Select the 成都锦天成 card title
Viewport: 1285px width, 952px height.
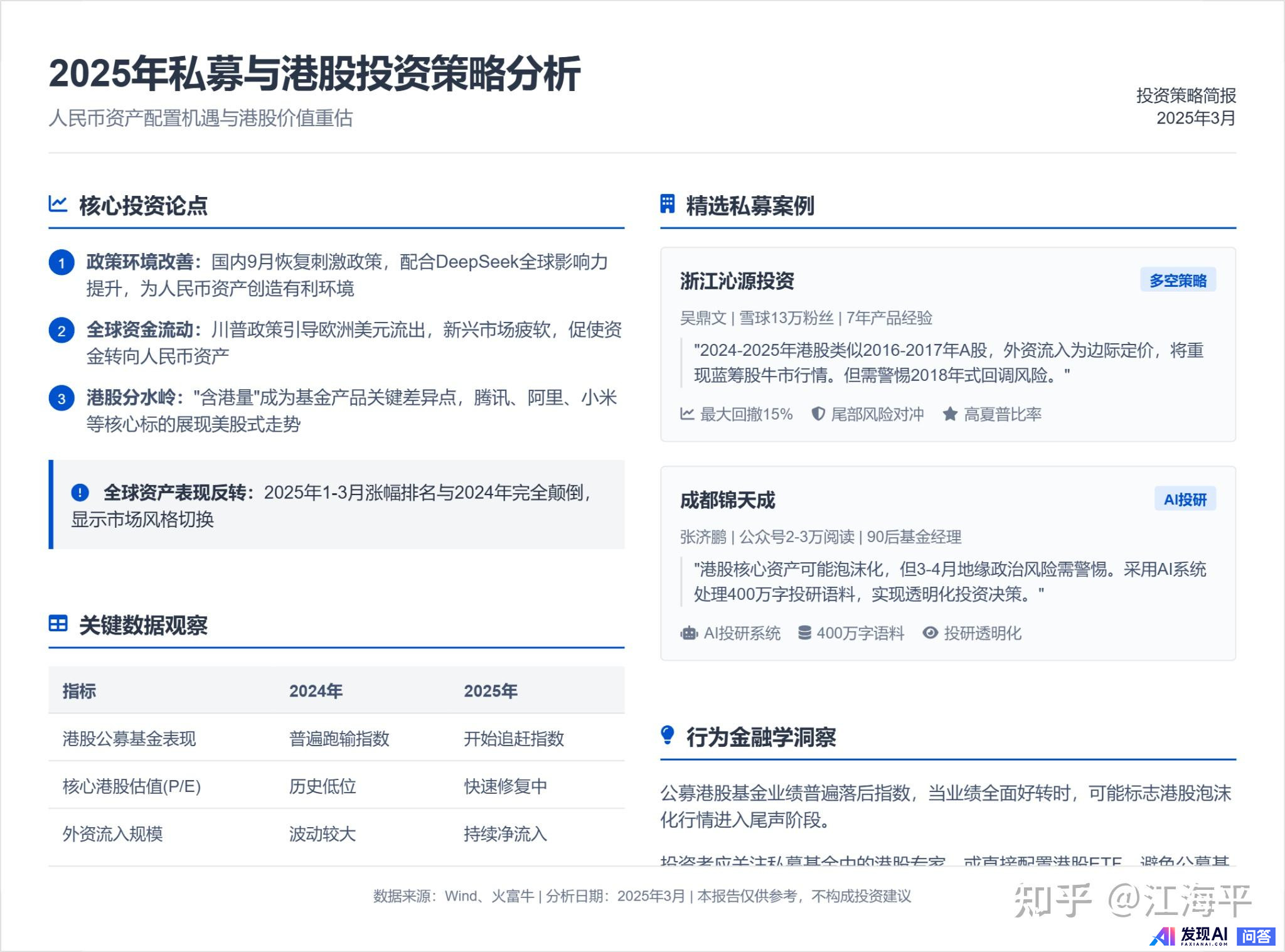coord(728,500)
